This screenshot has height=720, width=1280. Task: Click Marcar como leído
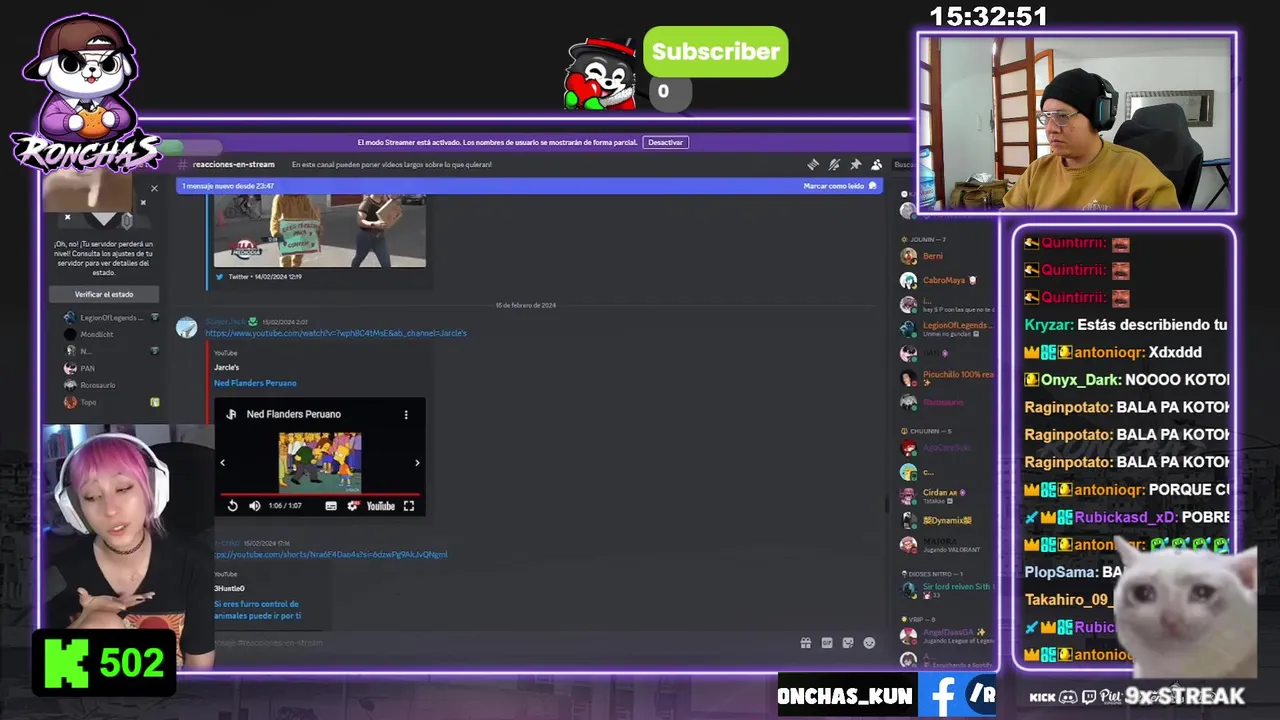click(839, 186)
